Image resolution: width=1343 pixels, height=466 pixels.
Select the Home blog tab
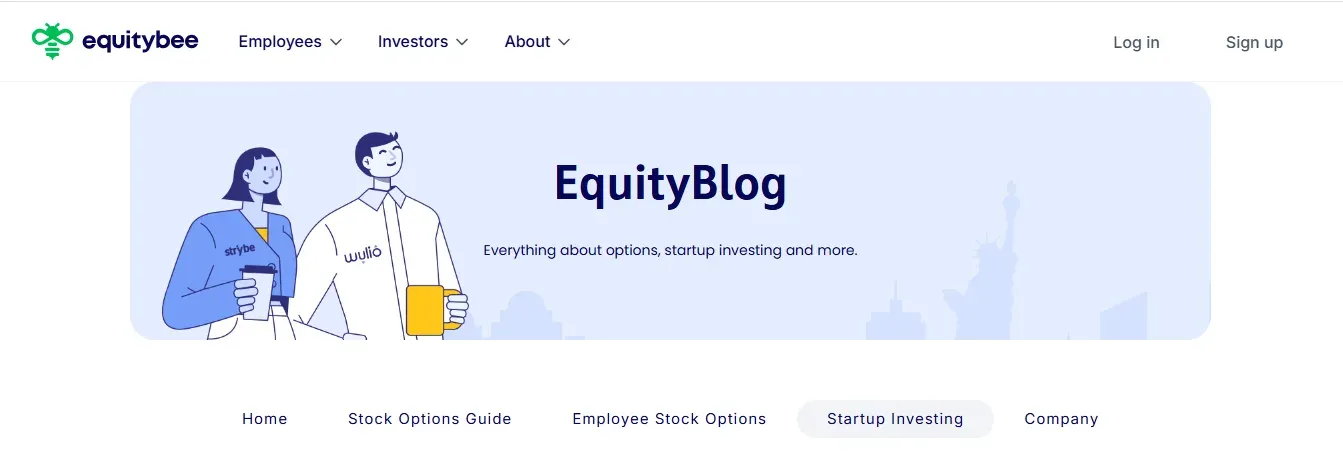coord(265,419)
